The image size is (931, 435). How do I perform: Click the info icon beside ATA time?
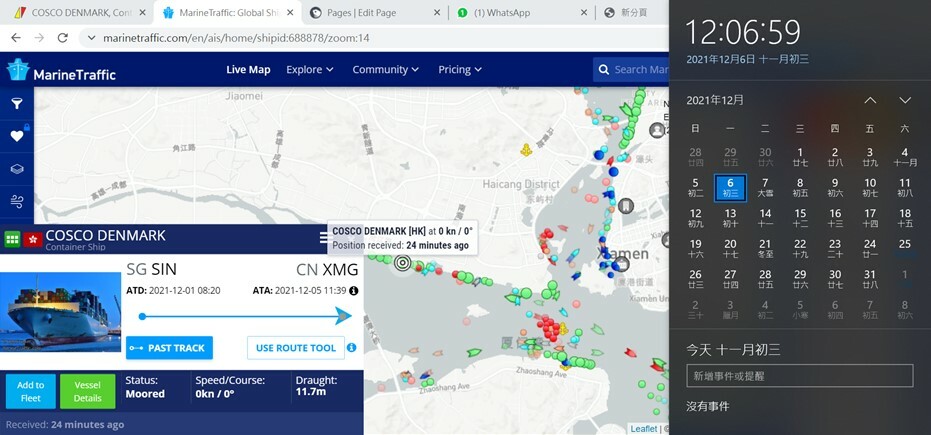point(353,291)
